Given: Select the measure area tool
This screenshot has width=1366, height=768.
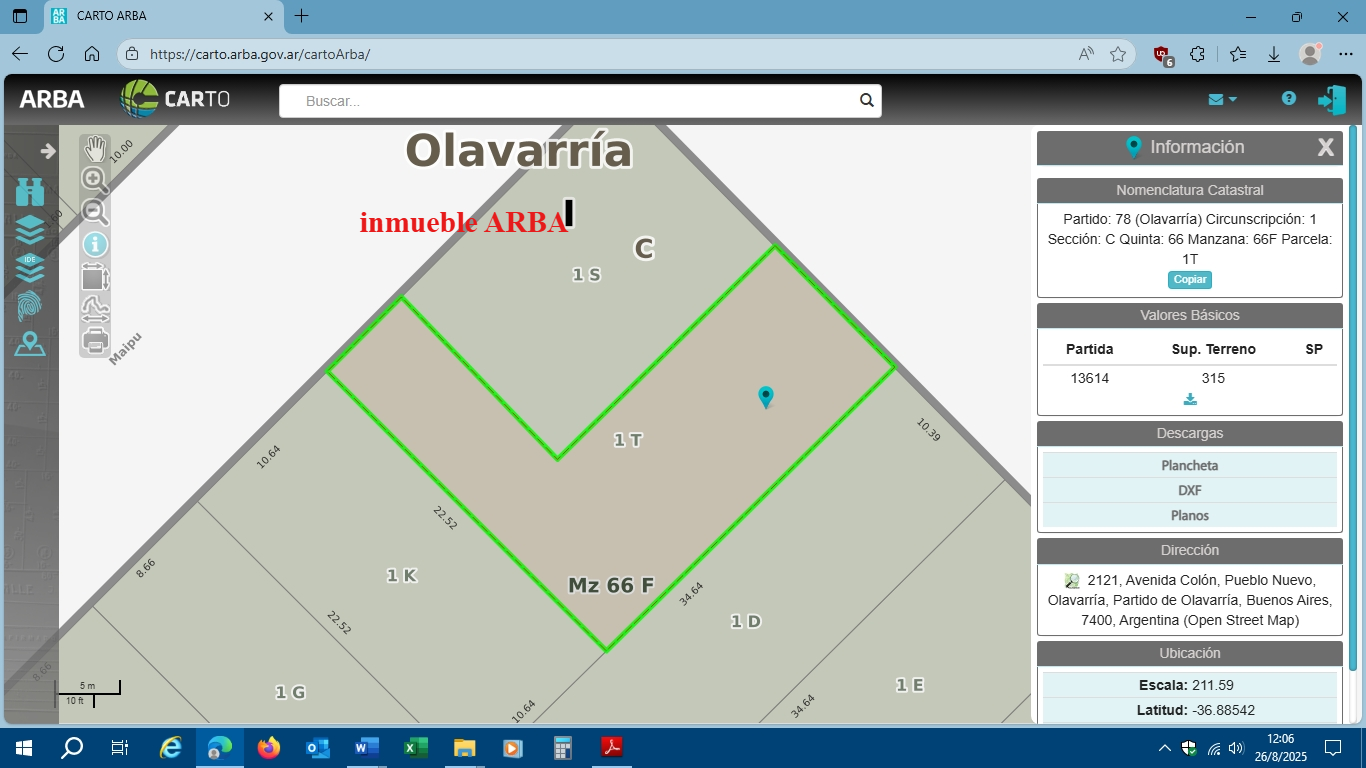Looking at the screenshot, I should (x=95, y=277).
